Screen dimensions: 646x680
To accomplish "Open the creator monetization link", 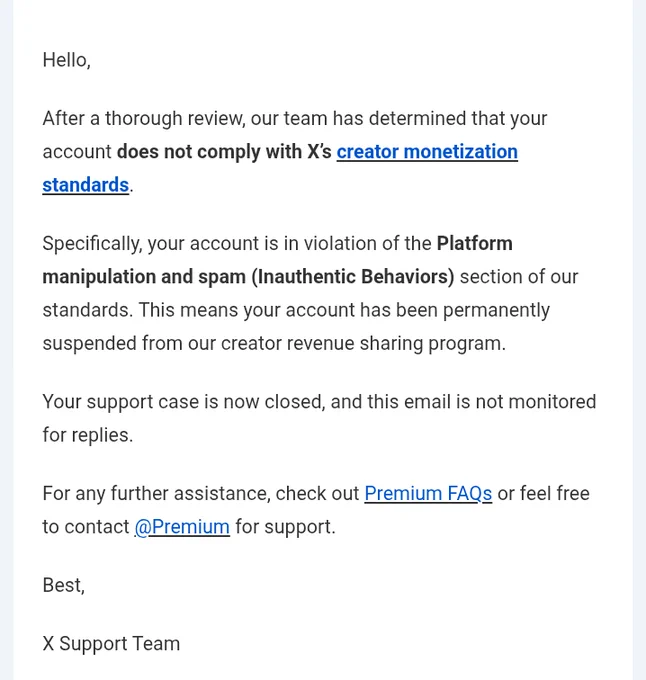I will pos(427,152).
